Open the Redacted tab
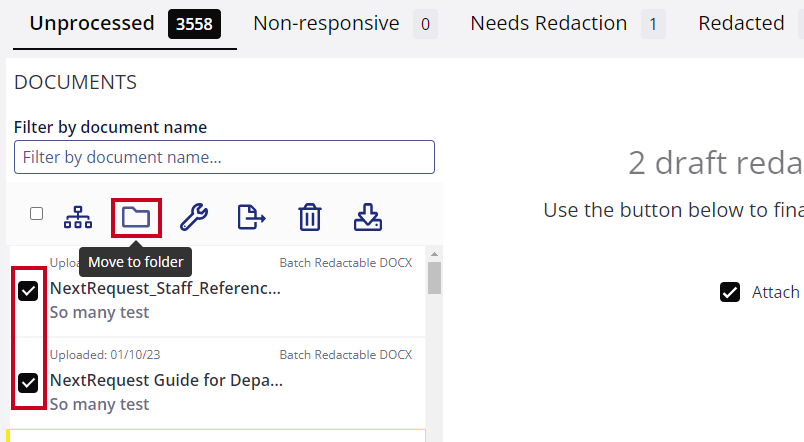The image size is (804, 442). 741,24
